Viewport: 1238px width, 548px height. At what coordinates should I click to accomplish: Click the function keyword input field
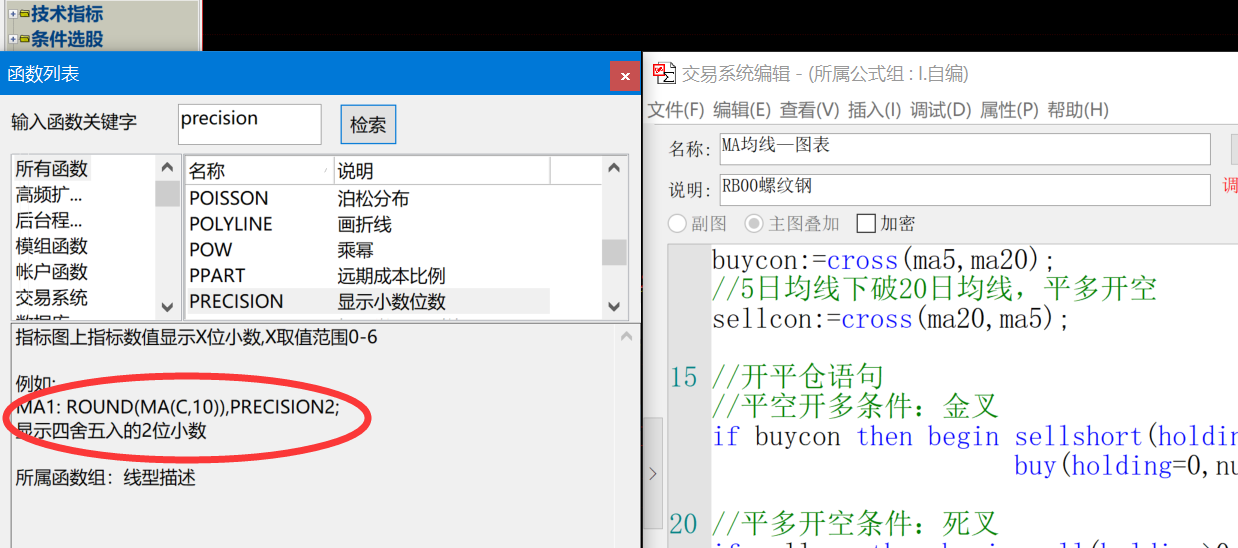pyautogui.click(x=249, y=124)
